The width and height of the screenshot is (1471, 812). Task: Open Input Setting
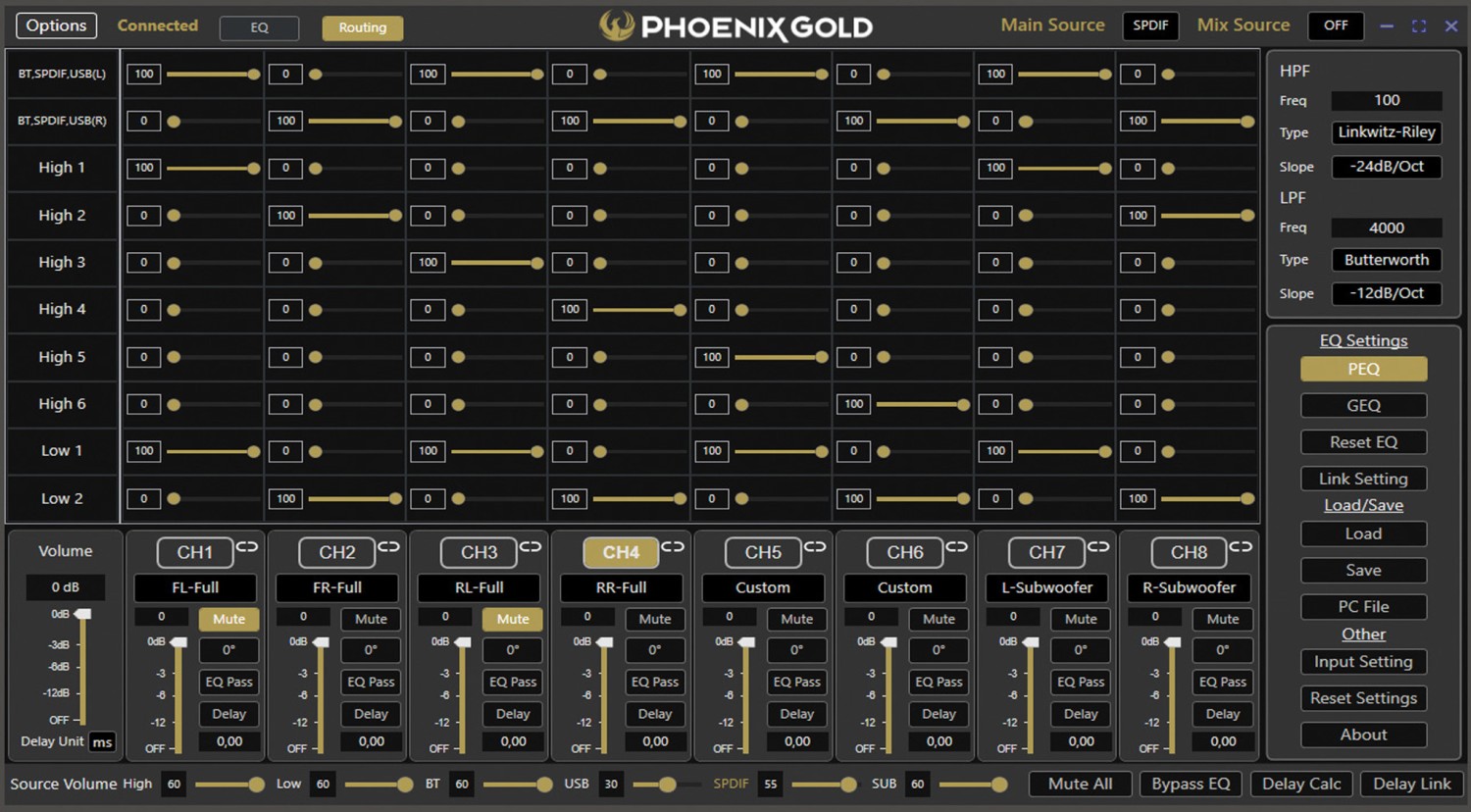pyautogui.click(x=1363, y=662)
